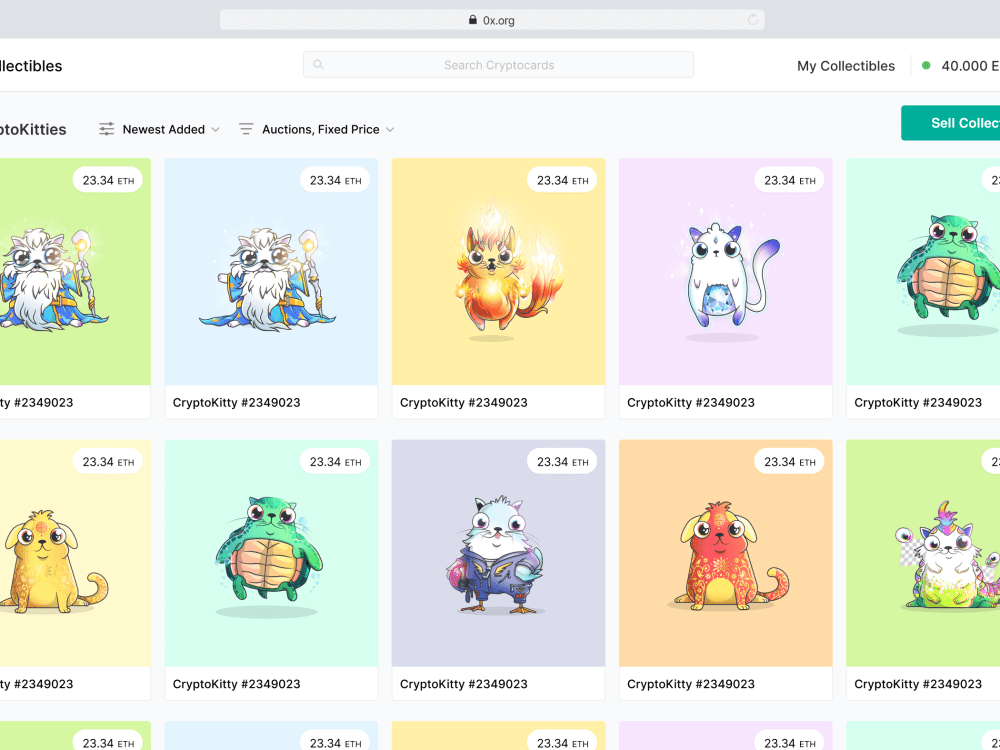Click the magnifier icon in the search box

click(318, 64)
